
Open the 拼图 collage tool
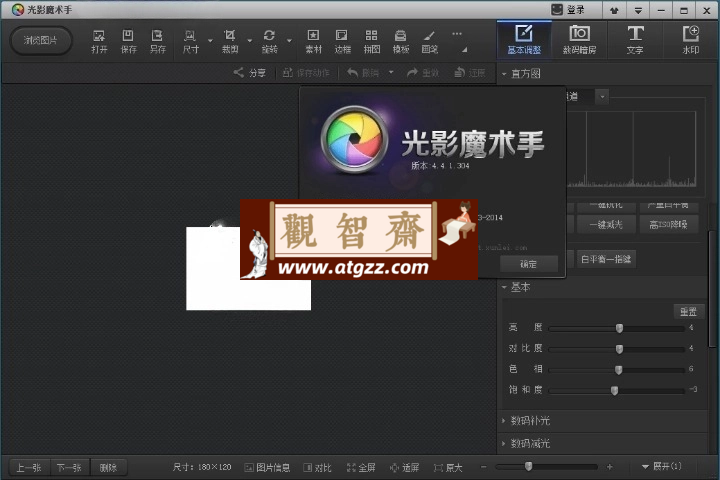(x=371, y=41)
